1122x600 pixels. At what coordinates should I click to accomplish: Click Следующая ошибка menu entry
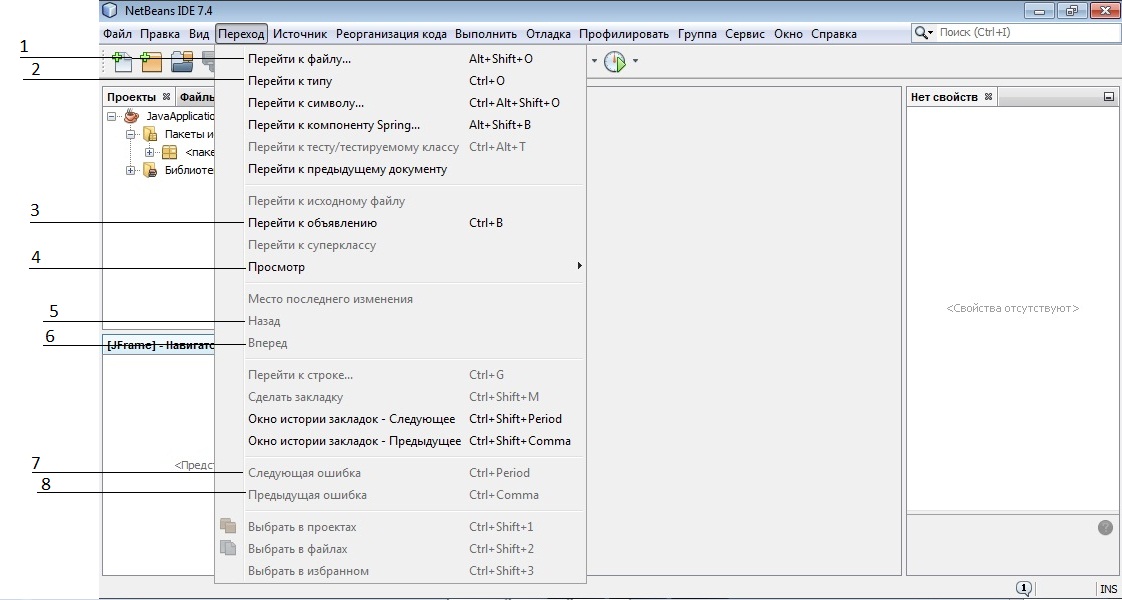coord(400,473)
